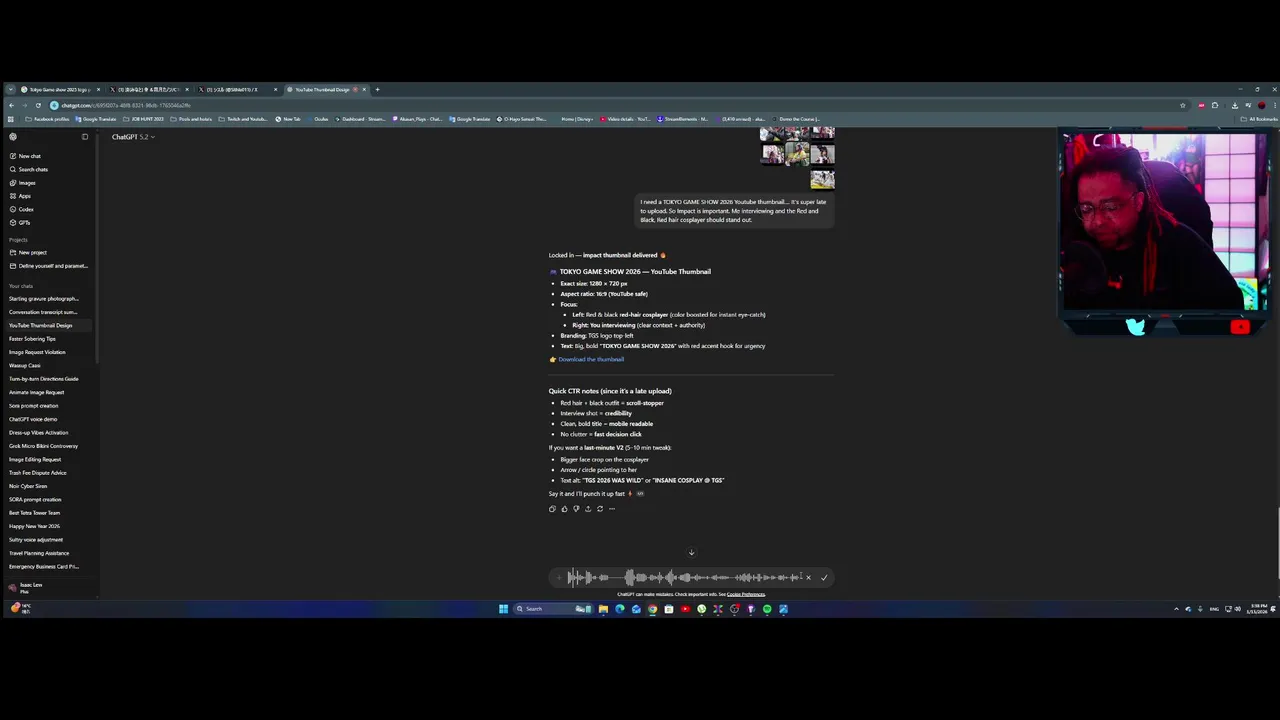Open a new browser tab with plus
This screenshot has height=720, width=1280.
pos(377,90)
